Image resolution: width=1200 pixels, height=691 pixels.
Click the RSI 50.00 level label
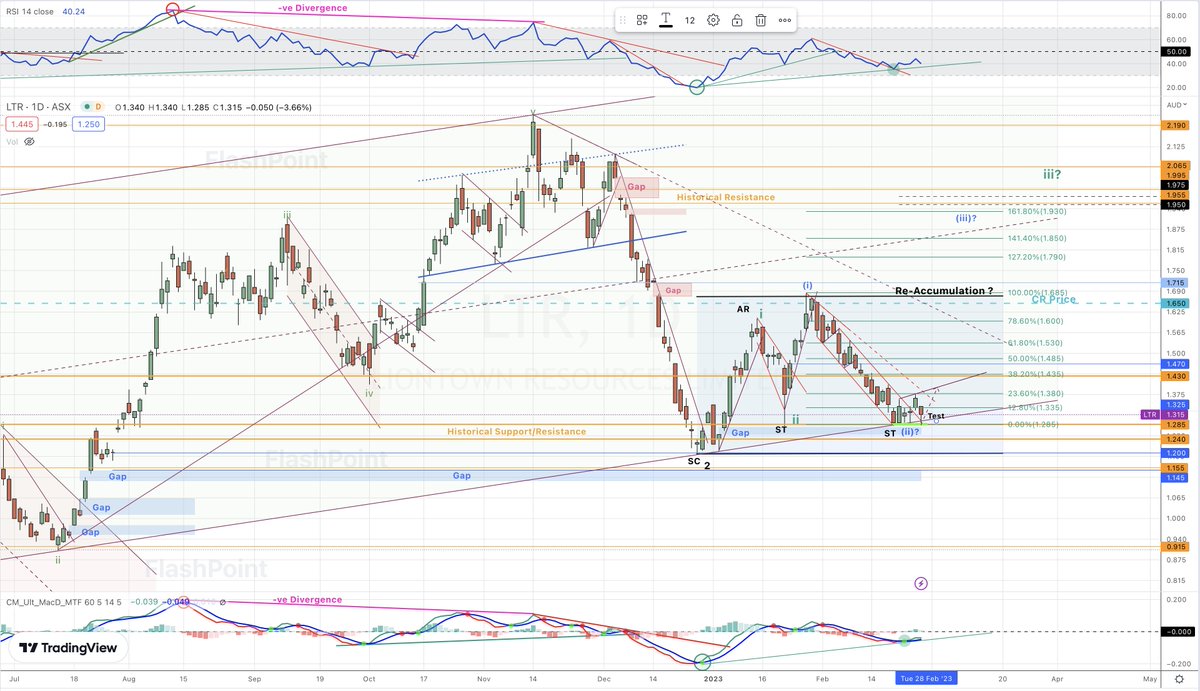[1177, 51]
